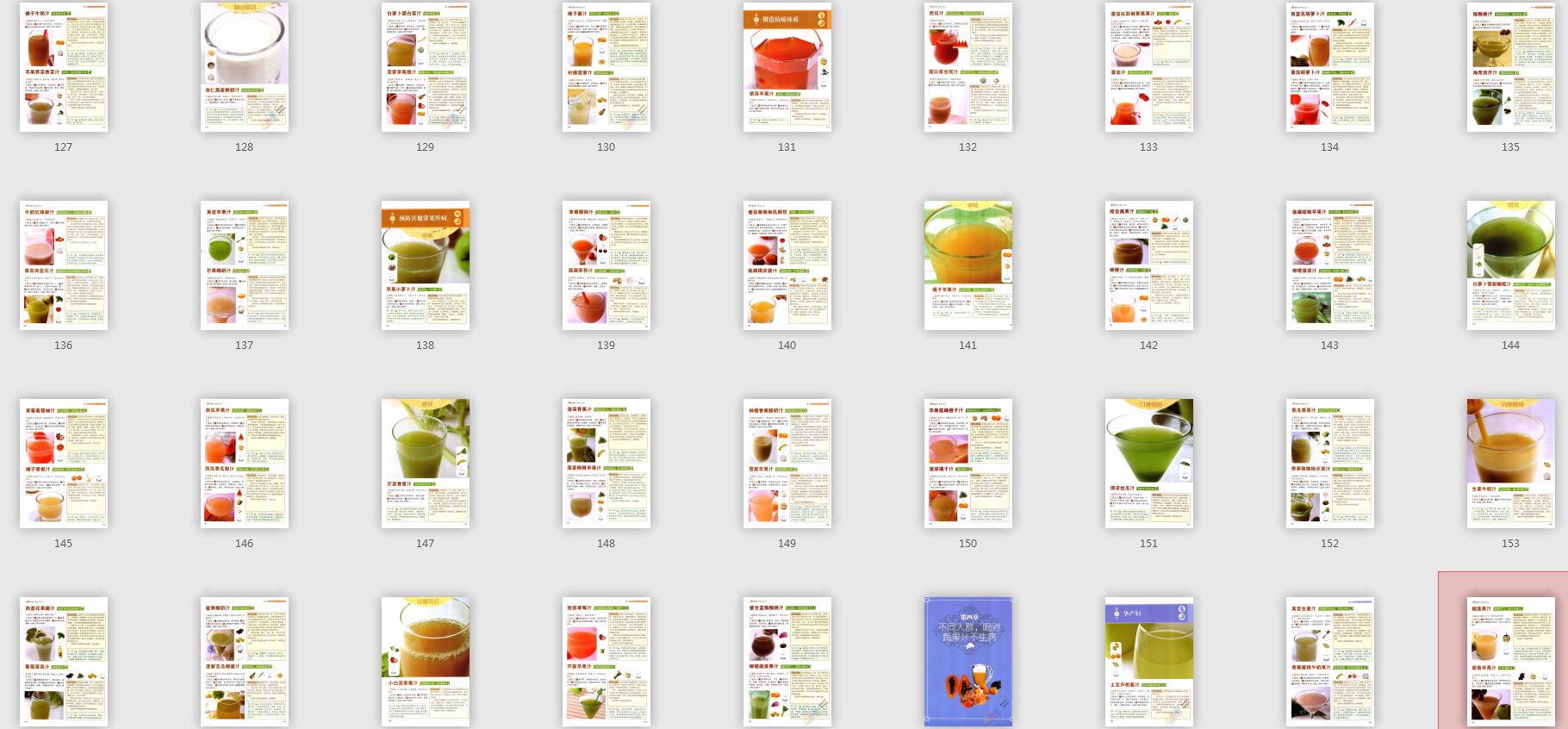Select the page 144 green juice thumbnail
1568x729 pixels.
[x=1511, y=265]
